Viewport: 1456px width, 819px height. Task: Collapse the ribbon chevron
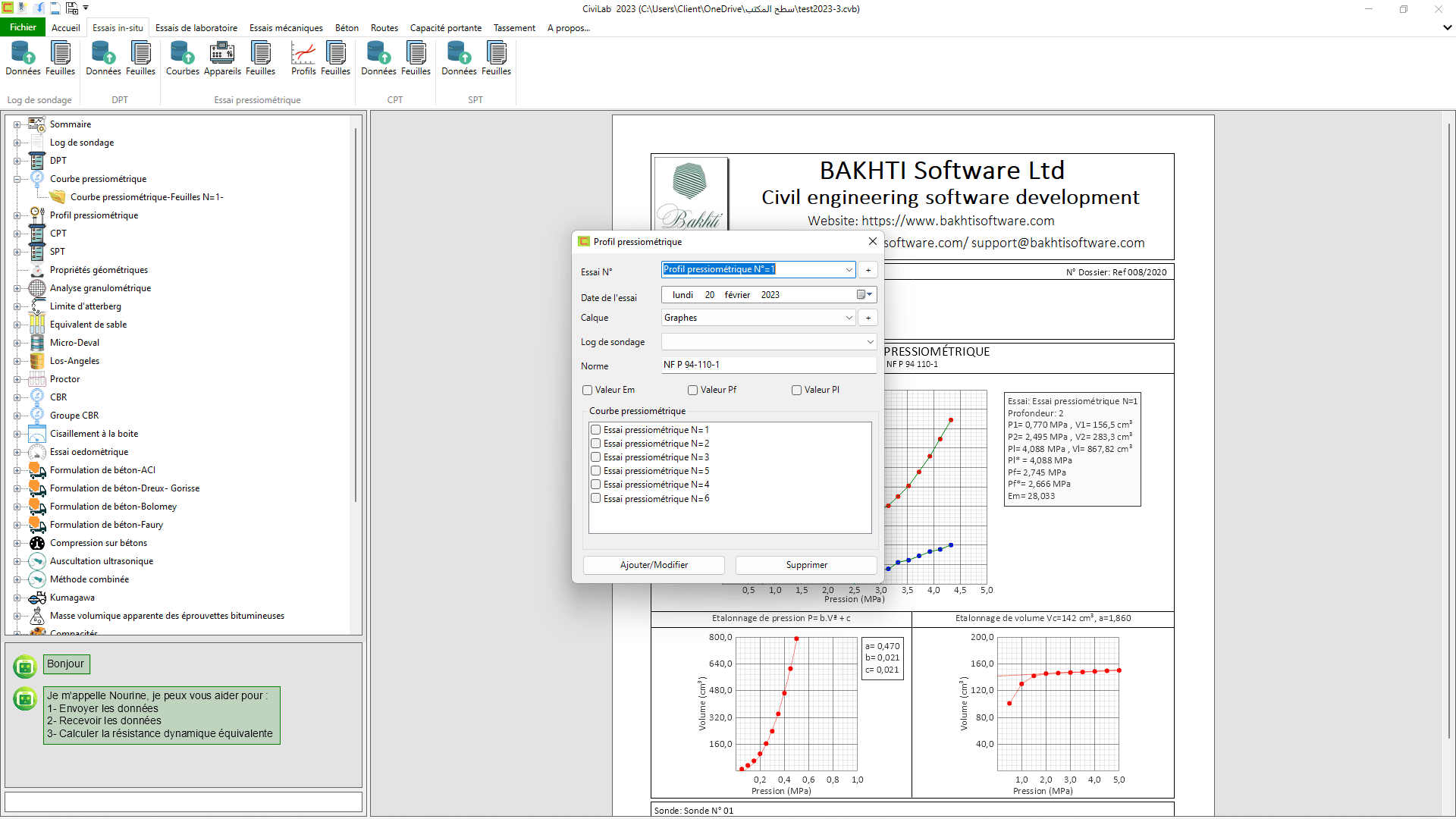[1447, 27]
